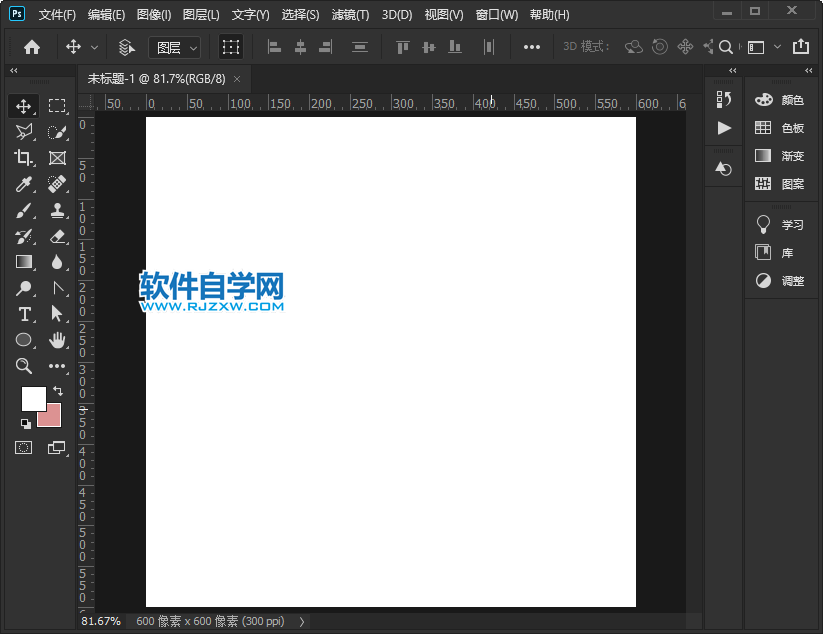Select the Crop tool
The image size is (823, 634).
pyautogui.click(x=24, y=157)
